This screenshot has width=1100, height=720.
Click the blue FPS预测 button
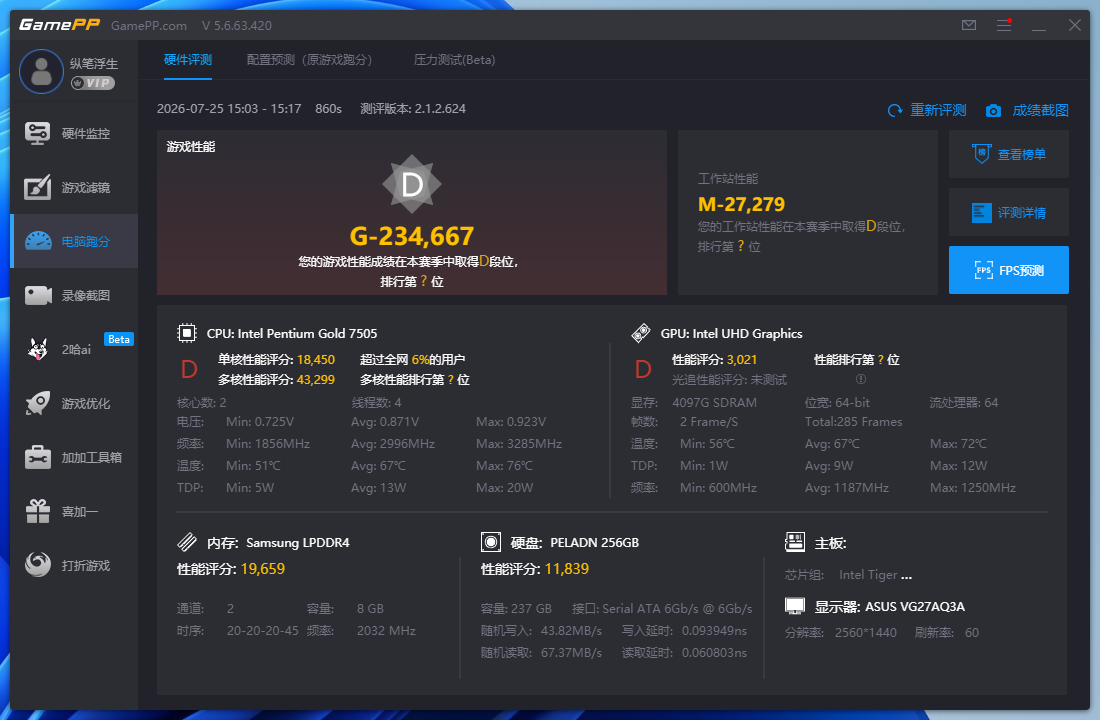pyautogui.click(x=1009, y=270)
